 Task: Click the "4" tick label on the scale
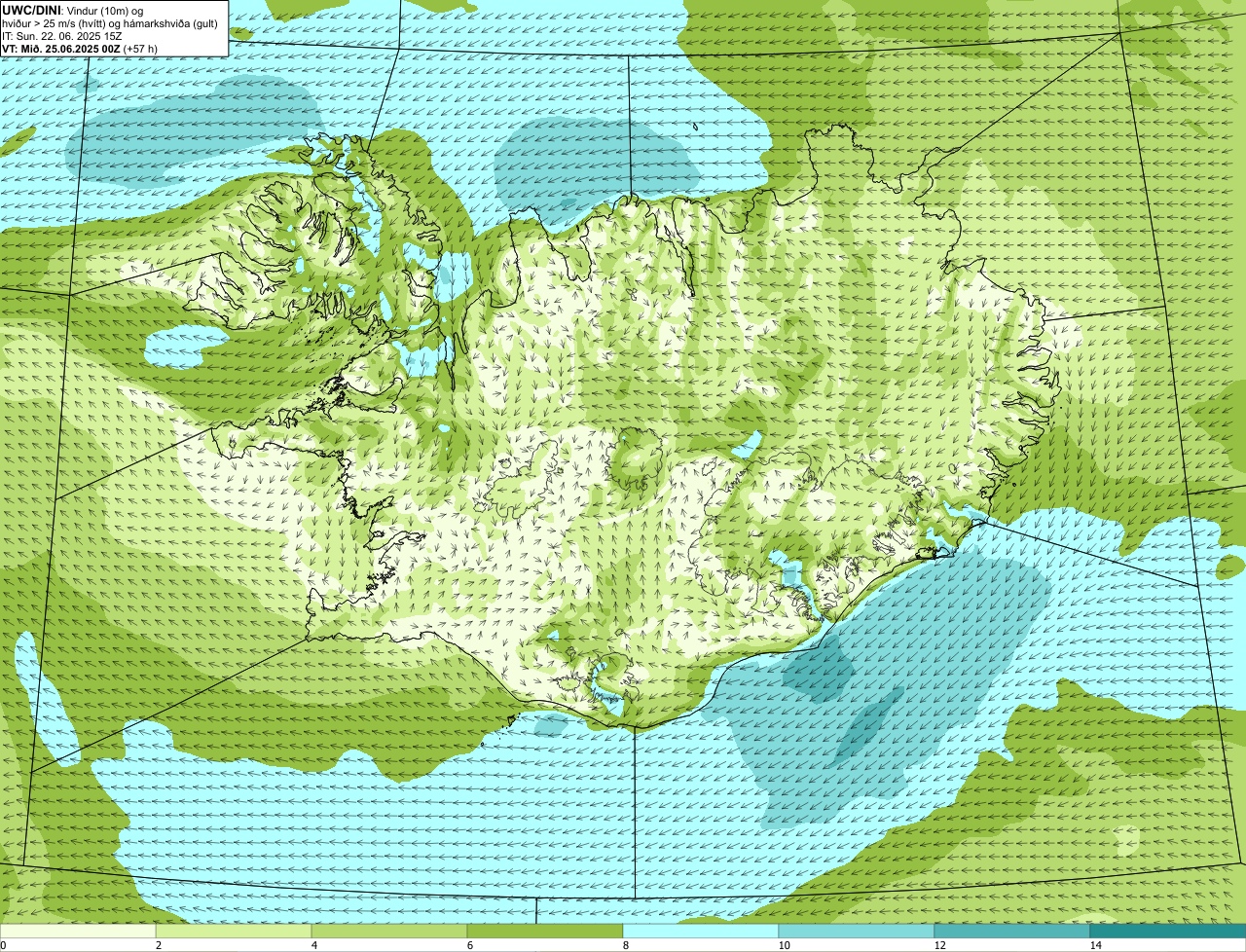[x=313, y=945]
